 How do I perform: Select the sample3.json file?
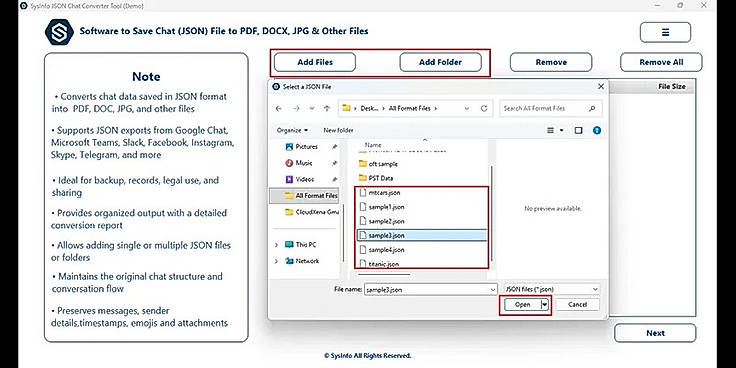click(x=422, y=236)
